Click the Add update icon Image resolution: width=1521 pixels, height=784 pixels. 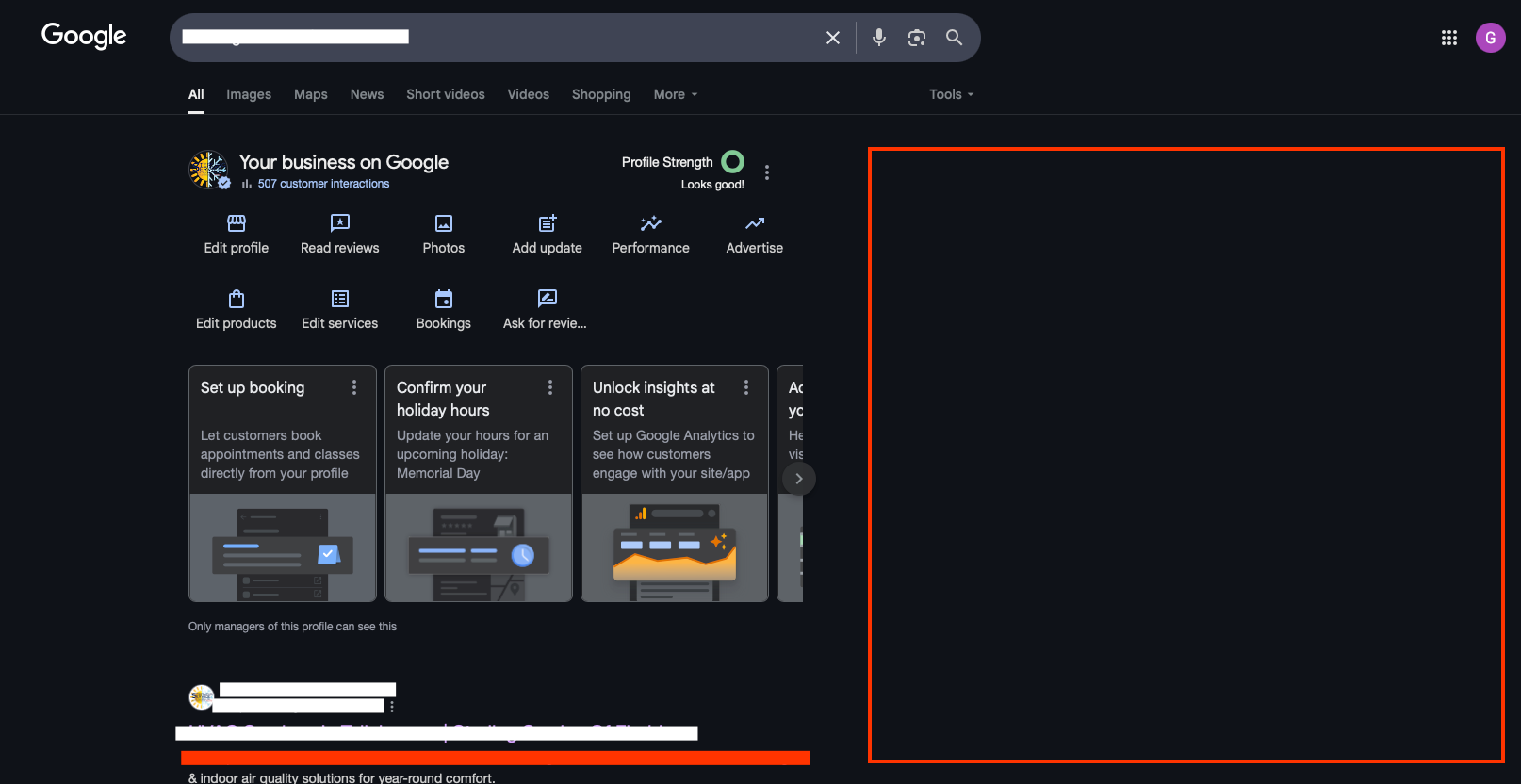pyautogui.click(x=548, y=223)
